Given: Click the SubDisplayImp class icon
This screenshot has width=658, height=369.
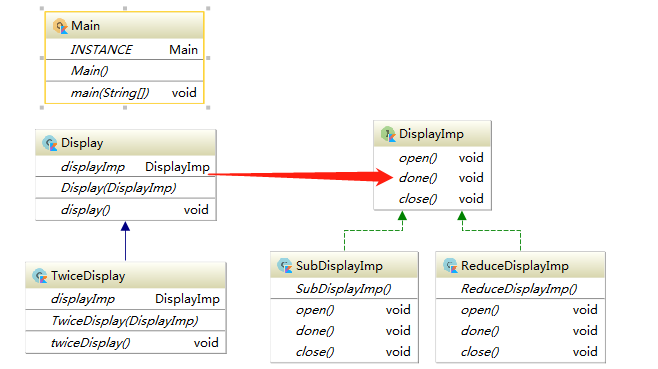Looking at the screenshot, I should pos(285,266).
